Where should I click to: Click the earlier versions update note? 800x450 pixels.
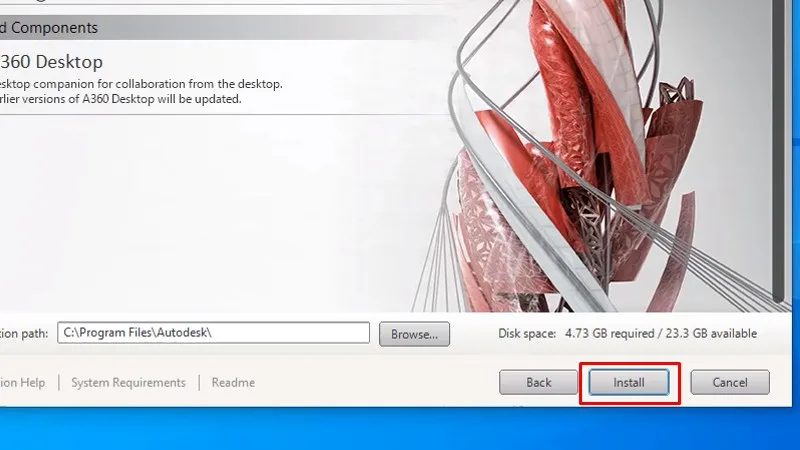(x=120, y=99)
